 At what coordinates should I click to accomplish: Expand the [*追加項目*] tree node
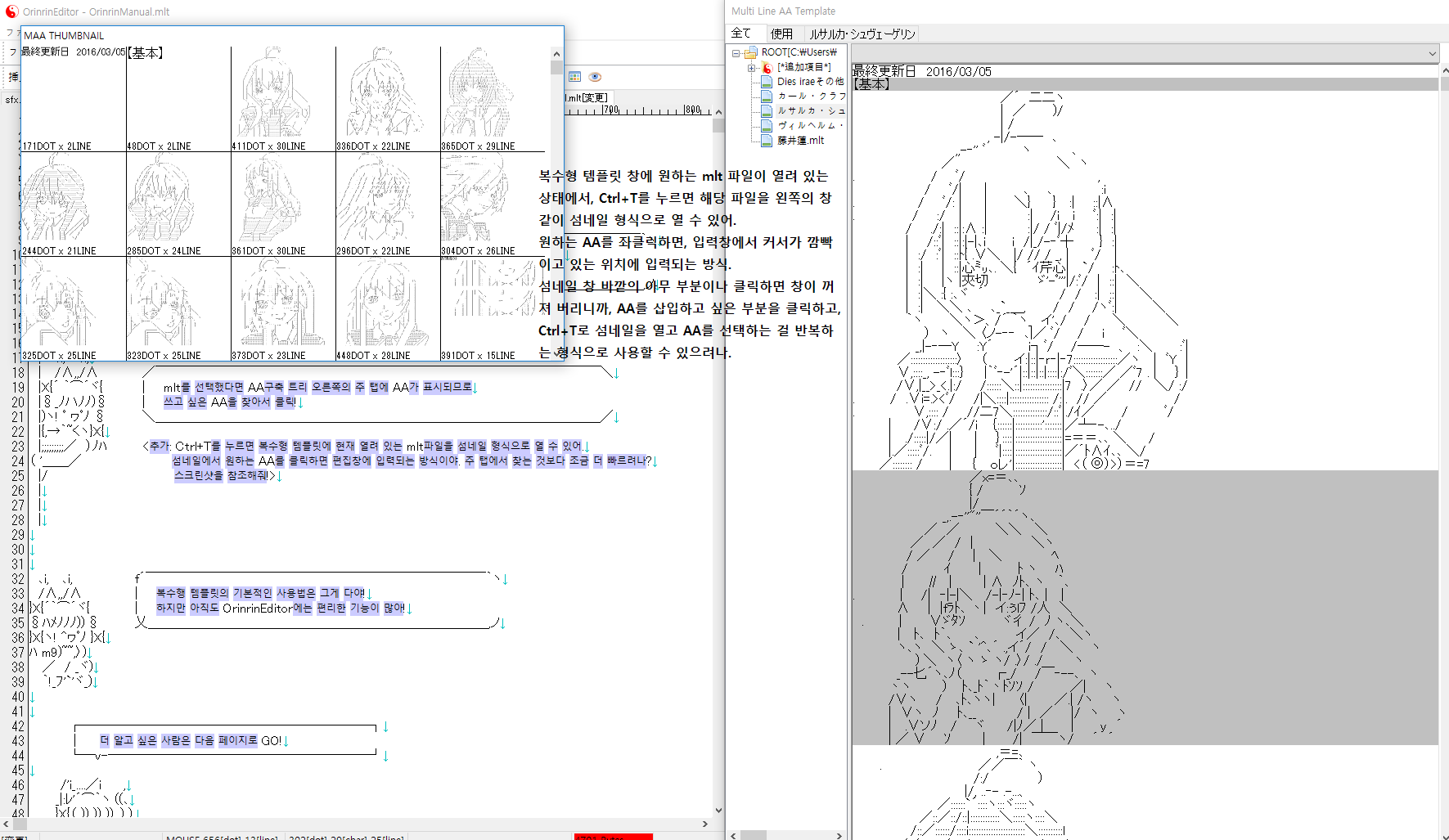(x=751, y=68)
